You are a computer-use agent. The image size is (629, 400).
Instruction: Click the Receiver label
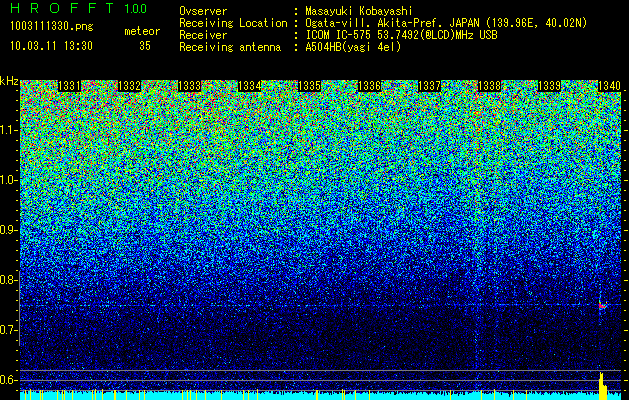point(203,35)
